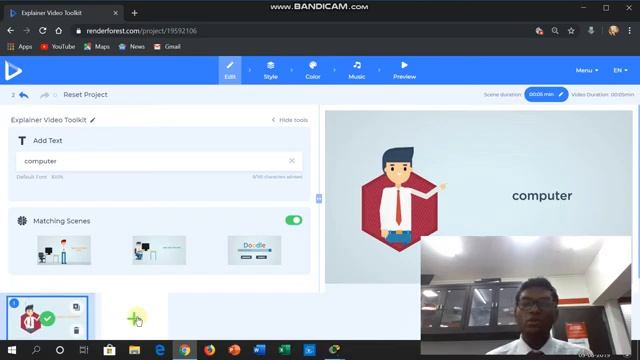640x360 pixels.
Task: Open a new browser tab
Action: coord(135,13)
